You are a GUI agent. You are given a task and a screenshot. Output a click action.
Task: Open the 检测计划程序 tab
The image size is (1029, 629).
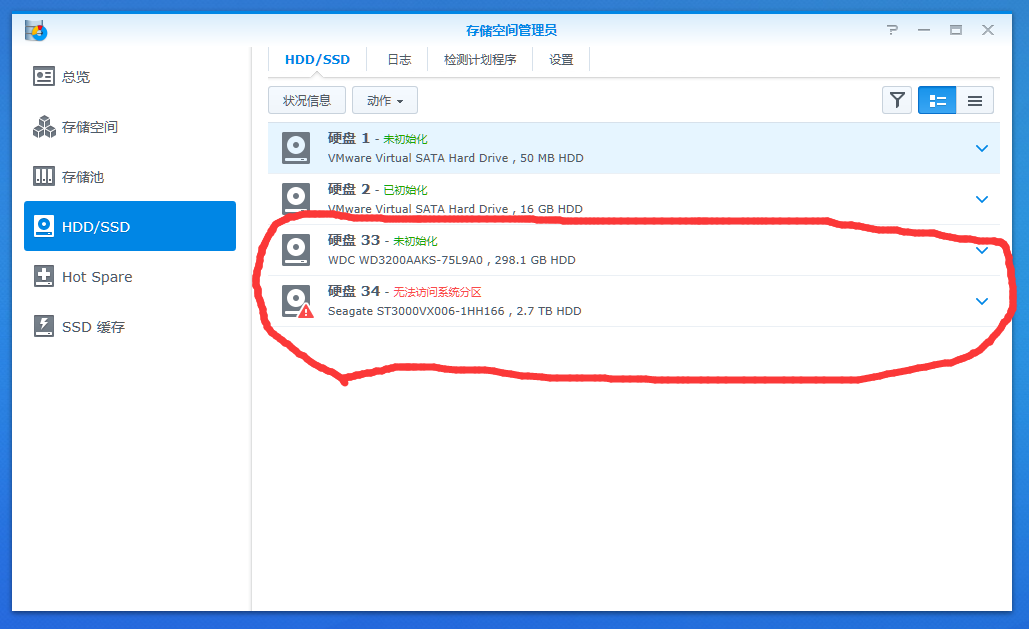coord(480,60)
